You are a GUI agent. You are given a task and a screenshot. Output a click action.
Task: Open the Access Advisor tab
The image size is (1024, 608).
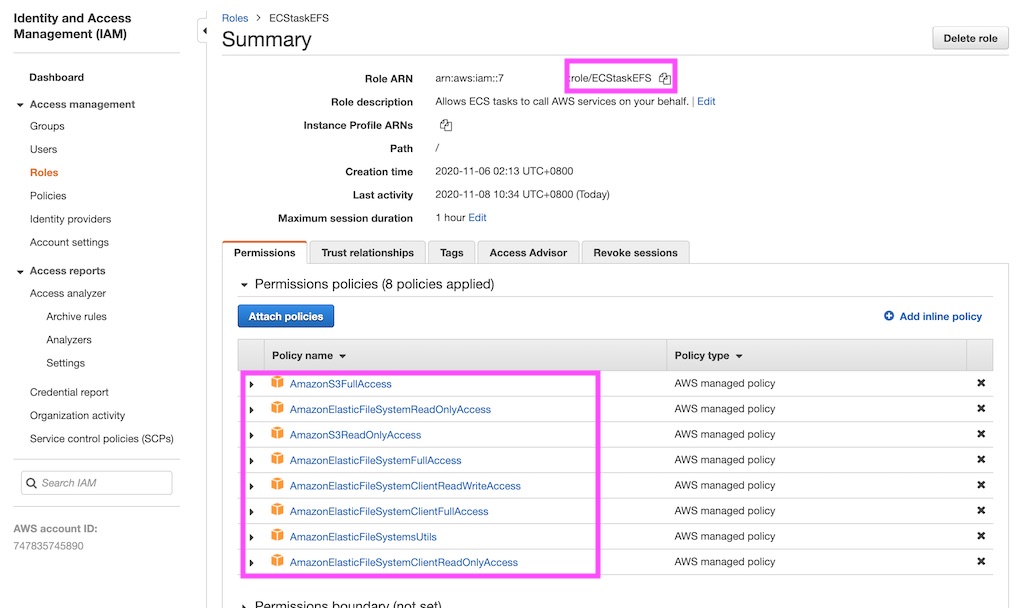point(528,253)
